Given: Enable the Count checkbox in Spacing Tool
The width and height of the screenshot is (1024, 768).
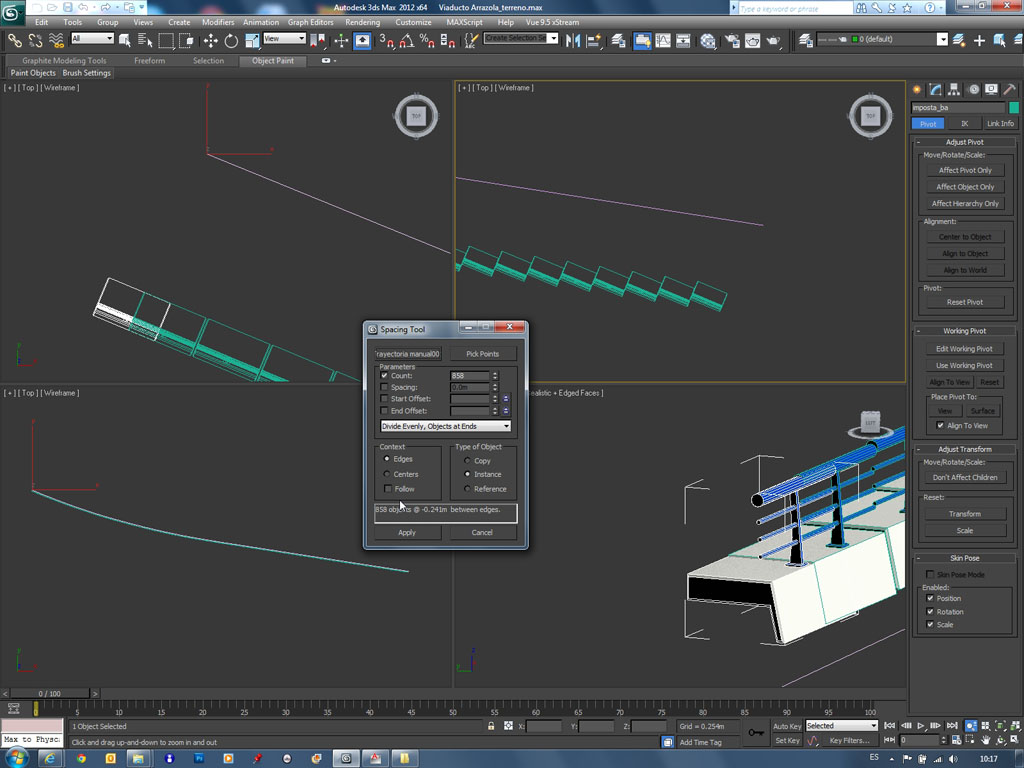Looking at the screenshot, I should pyautogui.click(x=385, y=376).
